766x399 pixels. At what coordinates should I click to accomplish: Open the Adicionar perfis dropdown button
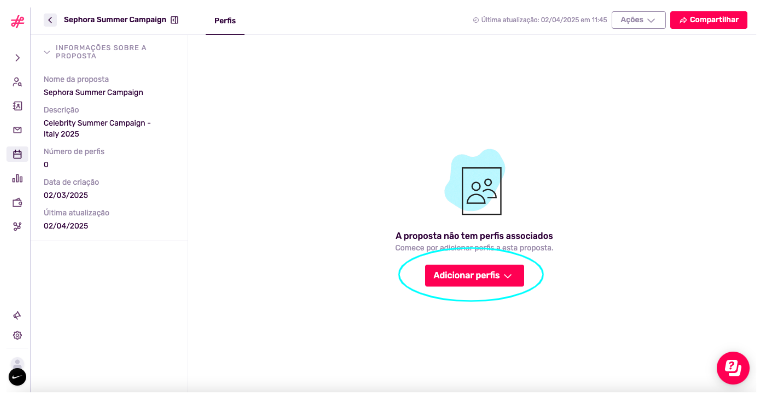point(474,275)
